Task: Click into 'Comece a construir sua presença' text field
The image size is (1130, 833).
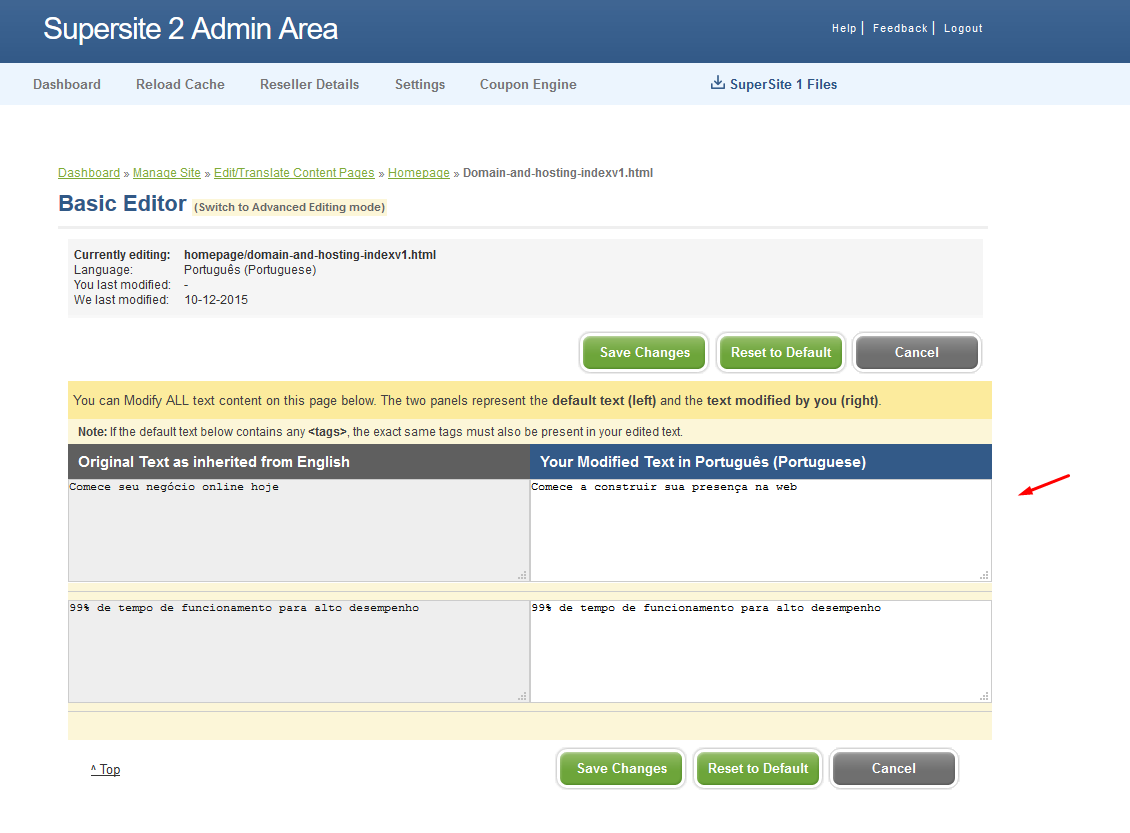Action: pyautogui.click(x=760, y=530)
